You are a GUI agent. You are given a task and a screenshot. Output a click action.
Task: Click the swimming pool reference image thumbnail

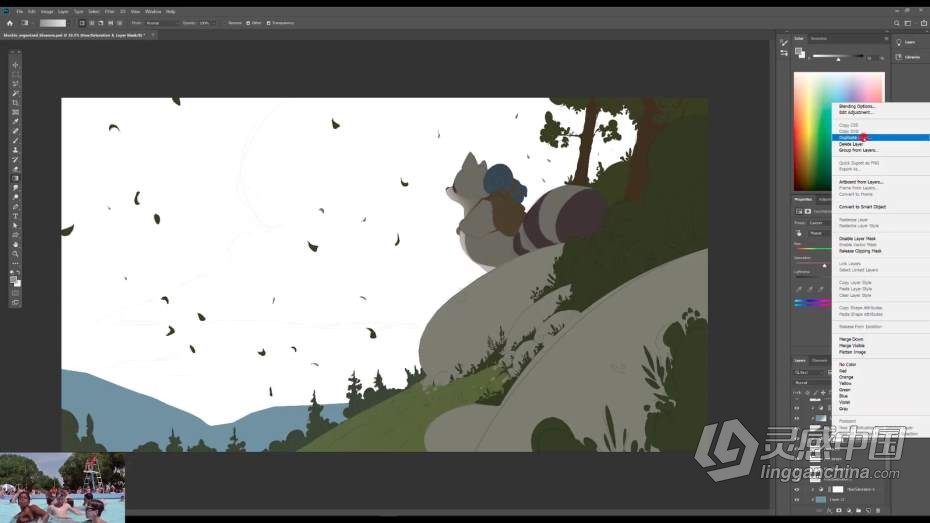click(62, 487)
